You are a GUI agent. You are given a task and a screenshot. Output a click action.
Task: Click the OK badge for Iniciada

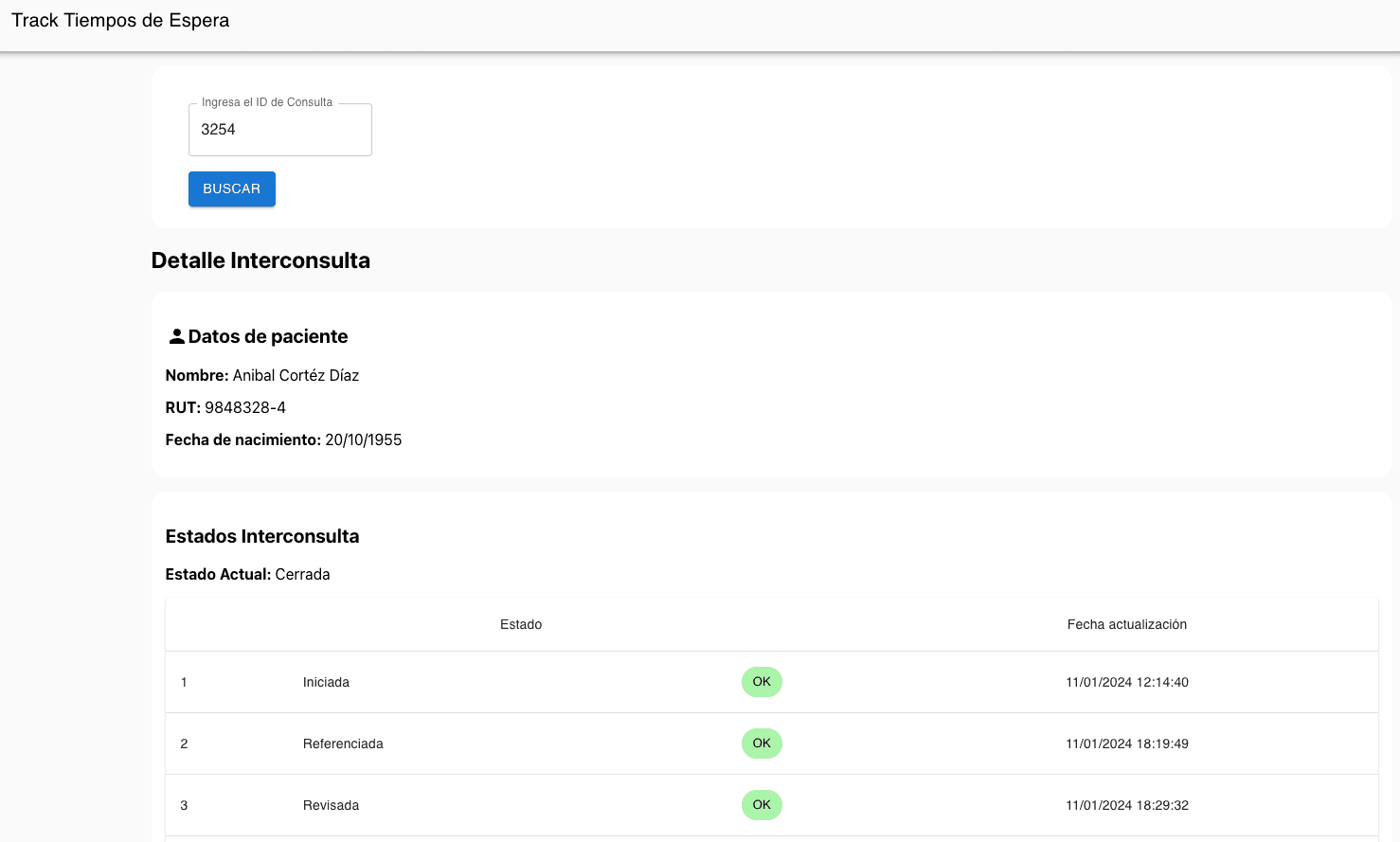coord(762,682)
